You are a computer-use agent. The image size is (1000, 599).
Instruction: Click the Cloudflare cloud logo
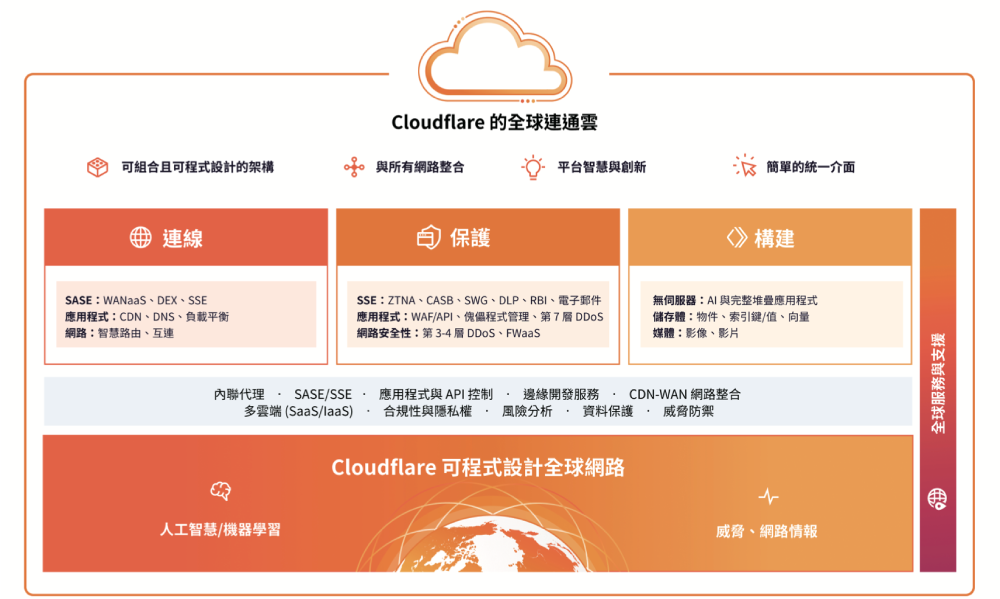[x=496, y=57]
